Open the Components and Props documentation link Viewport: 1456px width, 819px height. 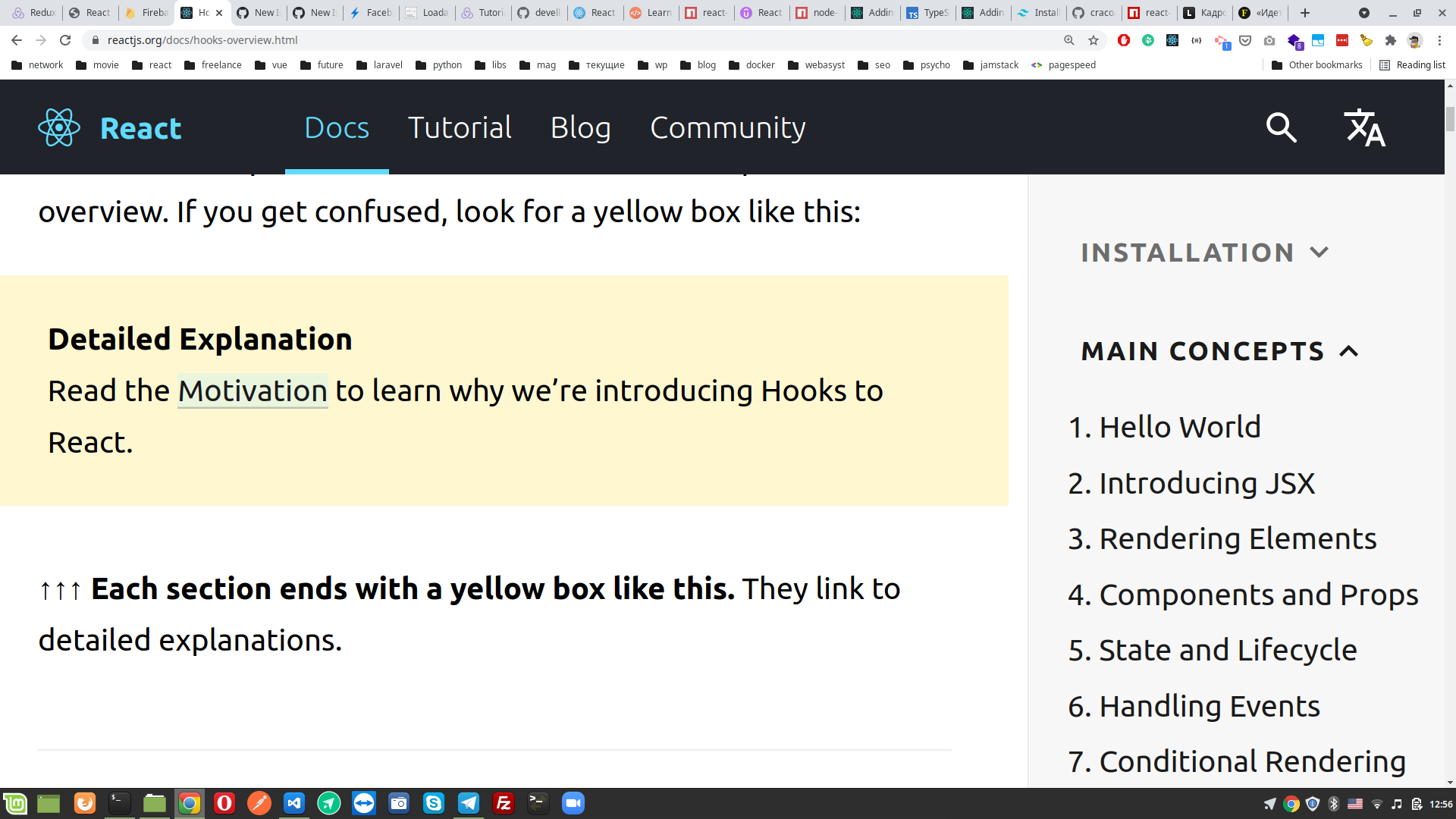[1260, 595]
